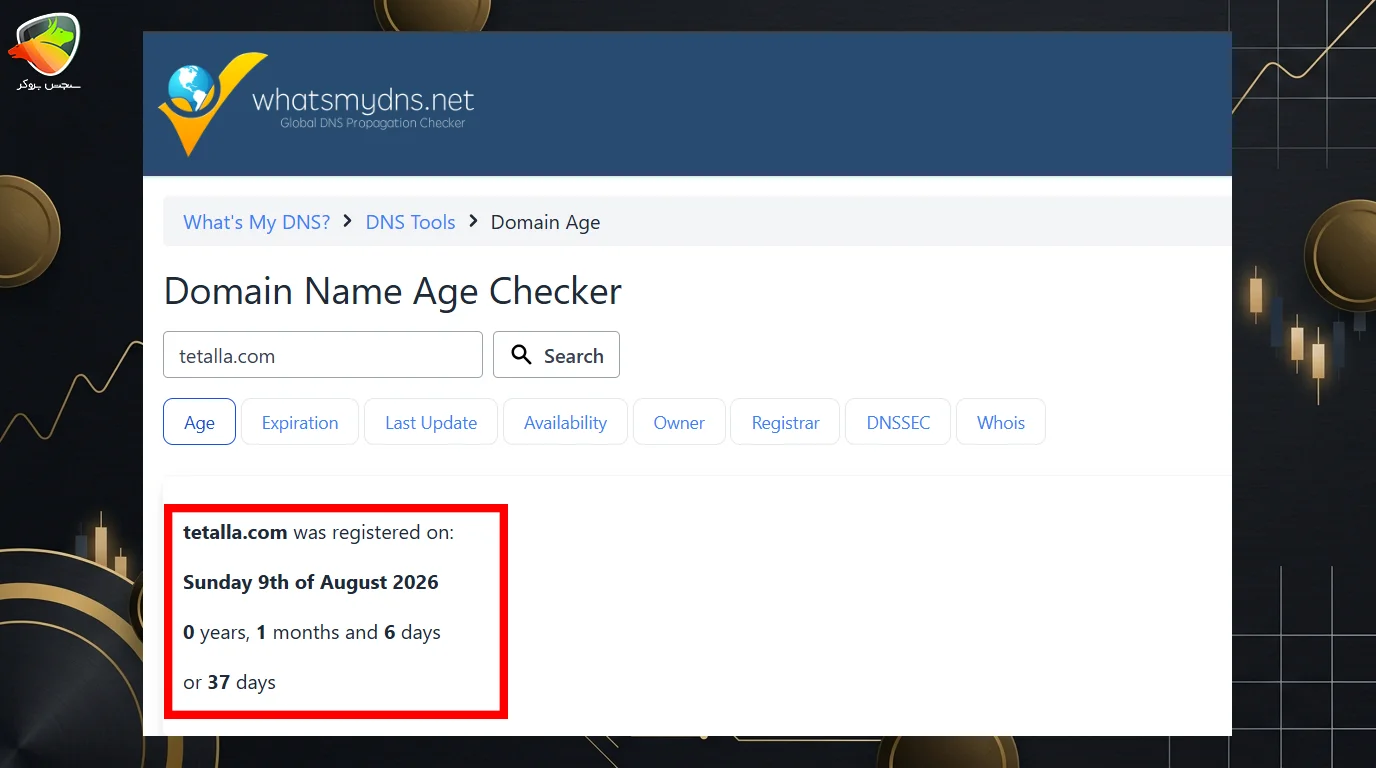Open the Last Update tab
The image size is (1376, 768).
click(x=431, y=422)
